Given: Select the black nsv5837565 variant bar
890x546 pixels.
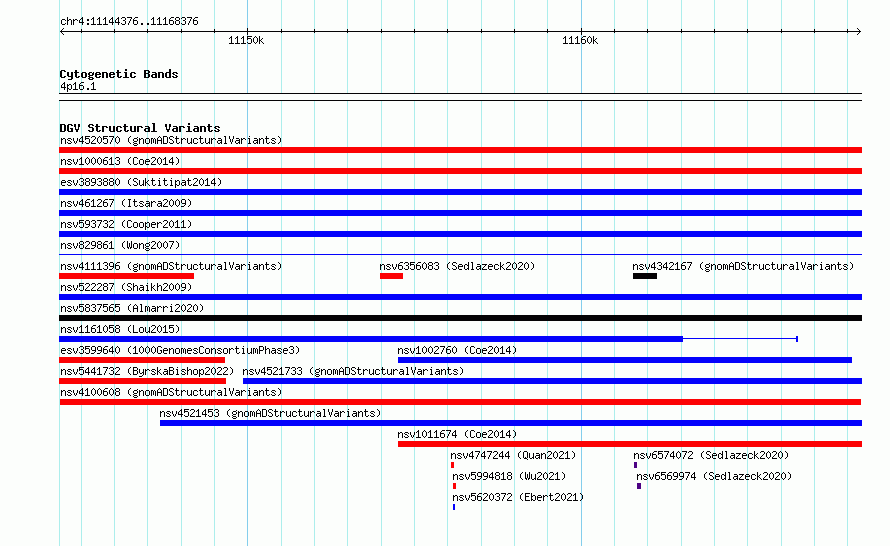Looking at the screenshot, I should tap(460, 318).
